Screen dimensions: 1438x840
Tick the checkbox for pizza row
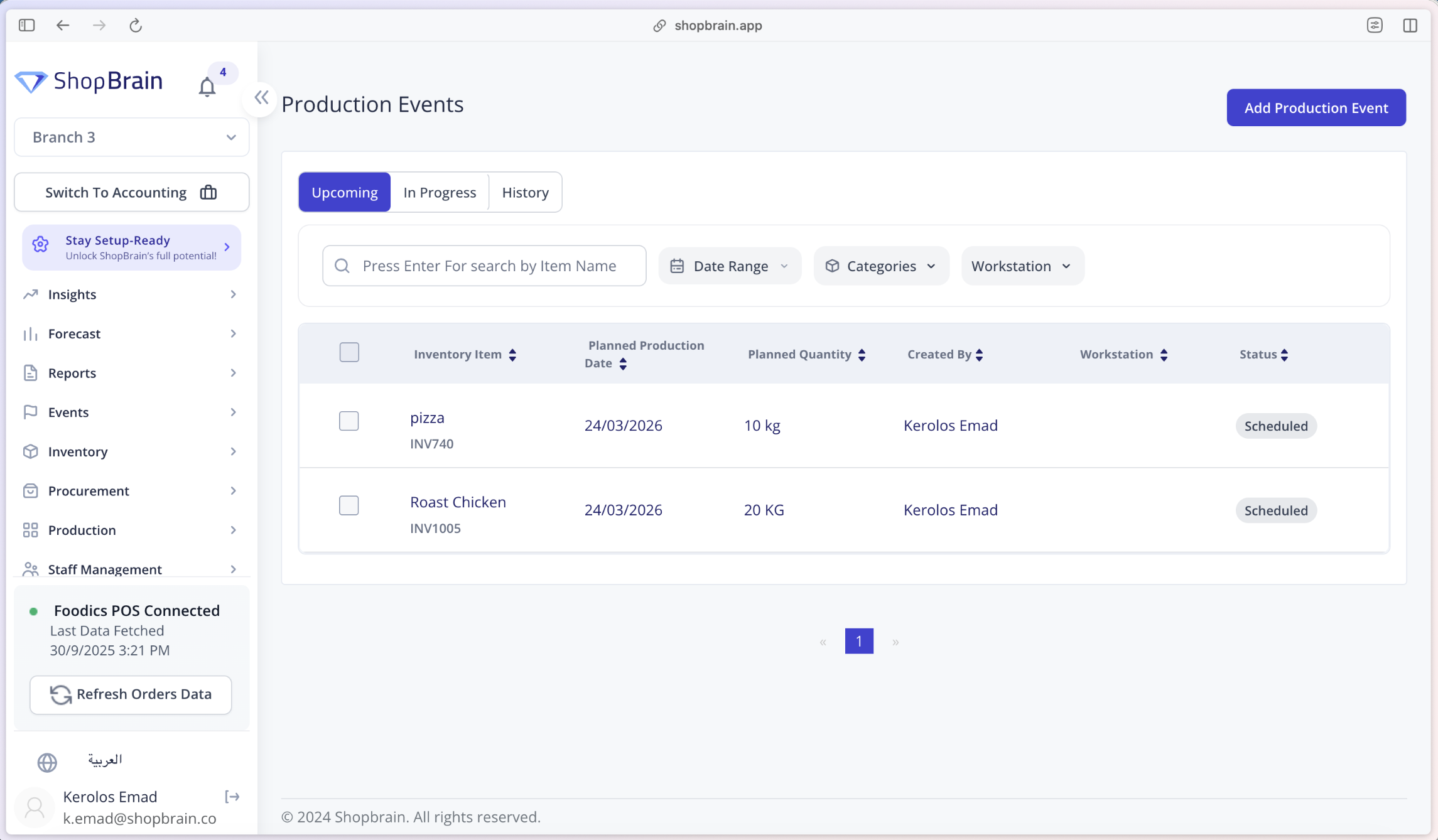(349, 421)
